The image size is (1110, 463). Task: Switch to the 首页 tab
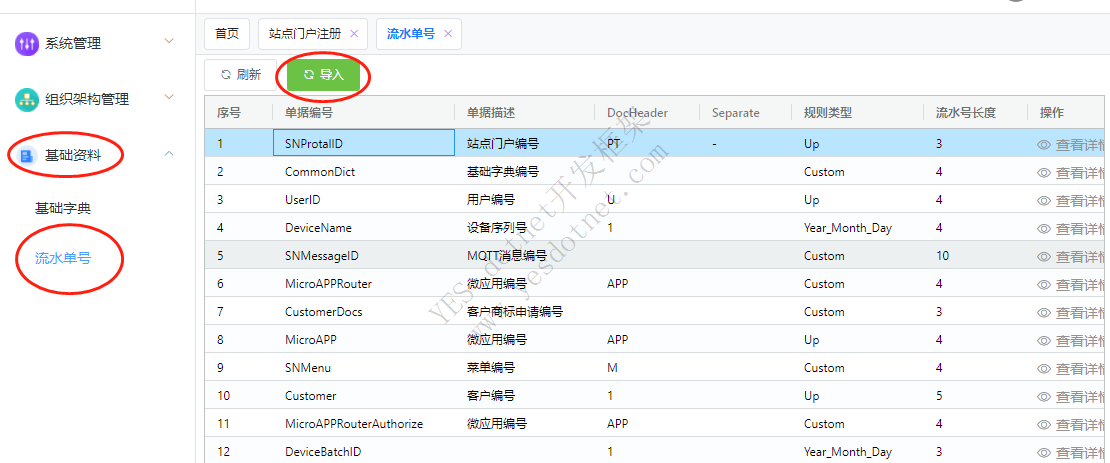(x=227, y=34)
